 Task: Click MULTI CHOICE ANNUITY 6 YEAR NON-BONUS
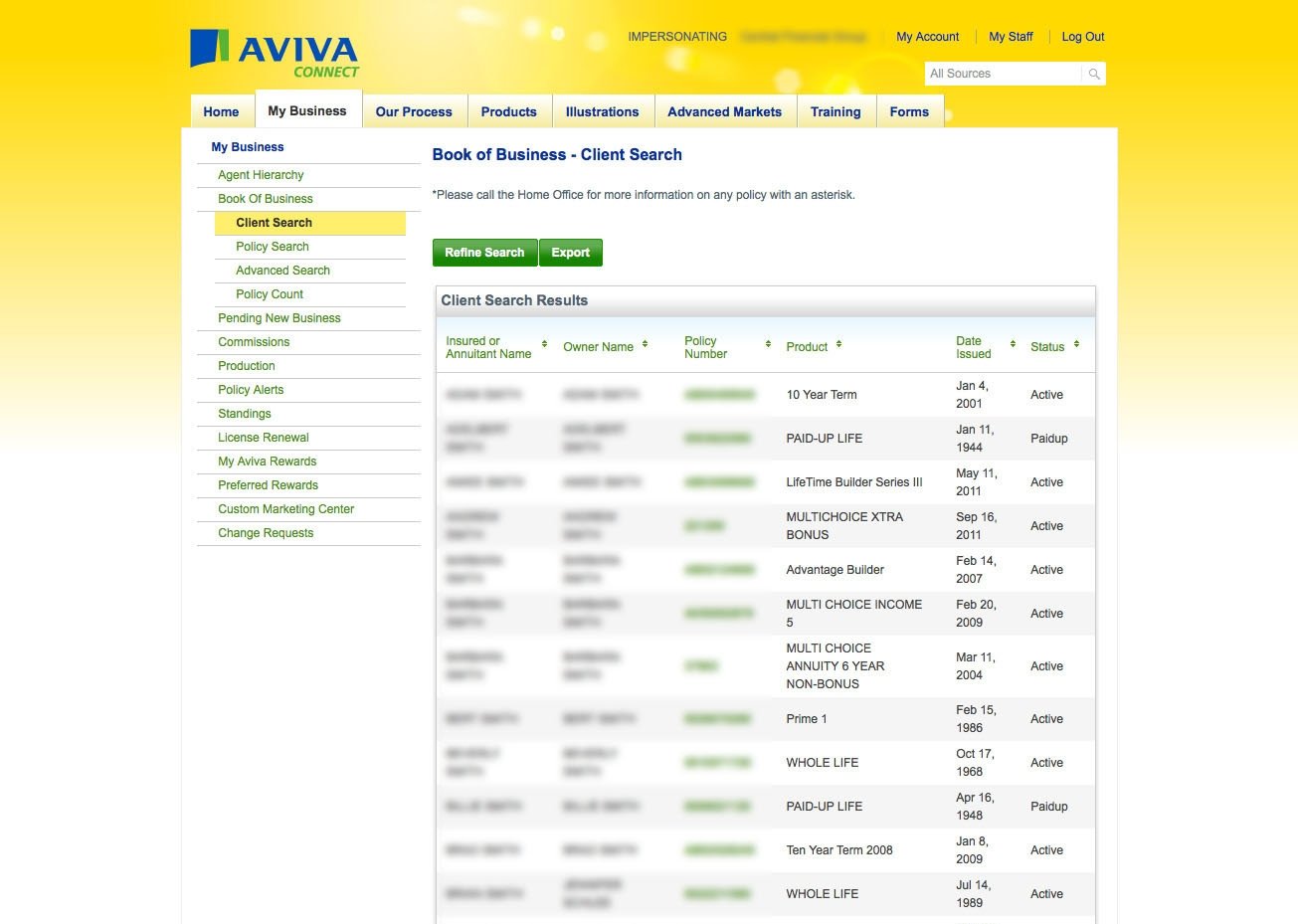[835, 666]
